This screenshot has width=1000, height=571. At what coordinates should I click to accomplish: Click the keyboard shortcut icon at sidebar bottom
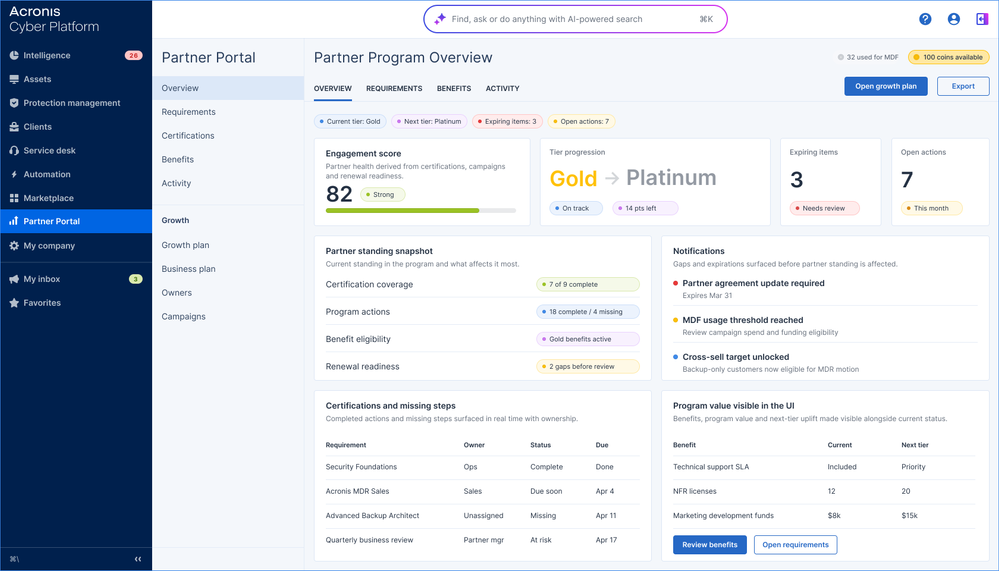pyautogui.click(x=14, y=559)
